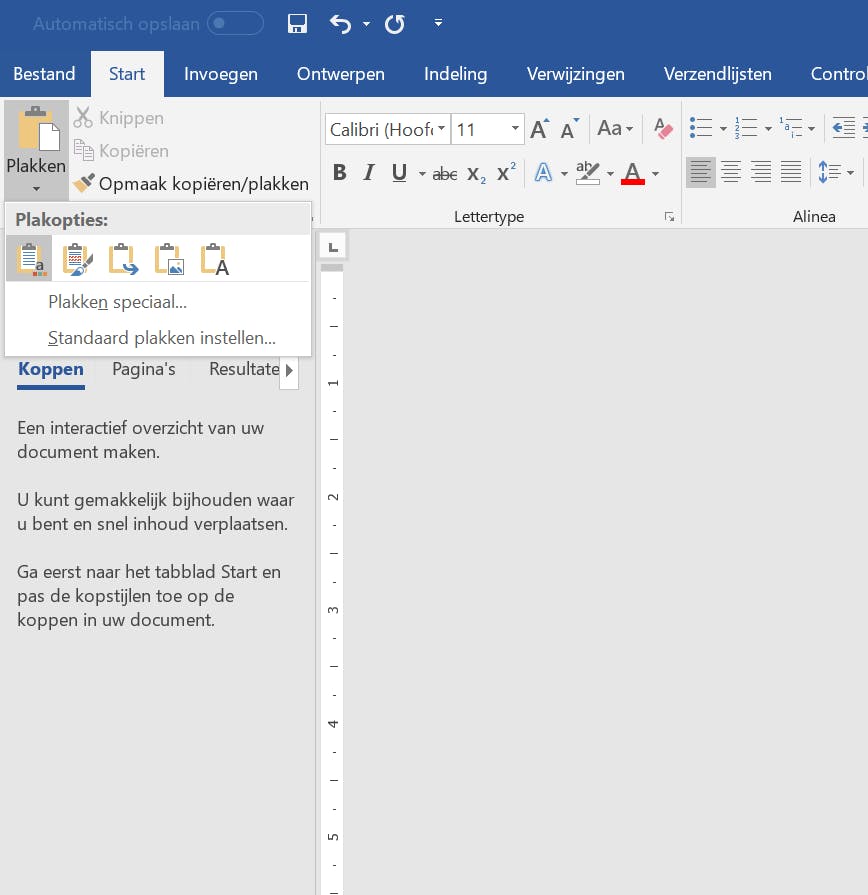Select the Keep Source Formatting paste option

[x=29, y=259]
